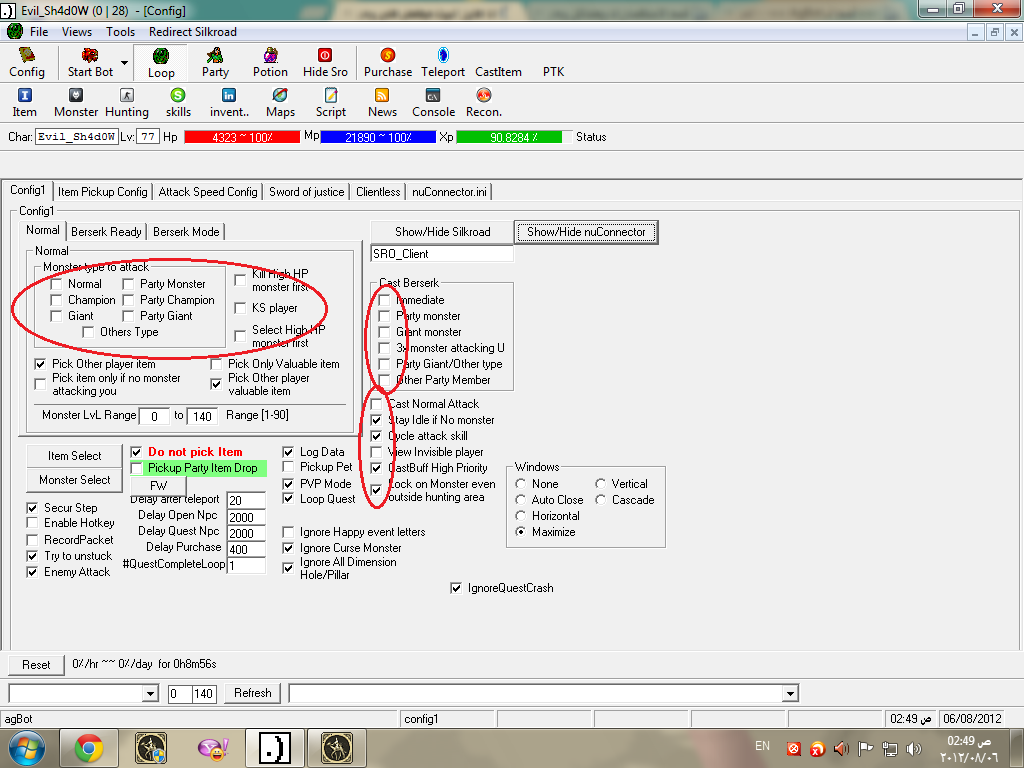Toggle the PVP Mode checkbox
The height and width of the screenshot is (768, 1024).
coord(288,484)
